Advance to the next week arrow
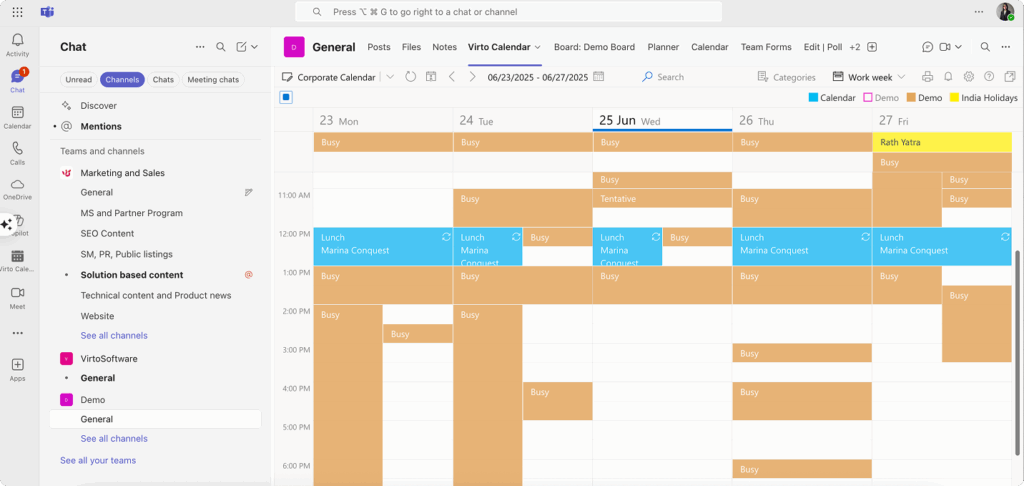The width and height of the screenshot is (1024, 486). click(x=472, y=77)
